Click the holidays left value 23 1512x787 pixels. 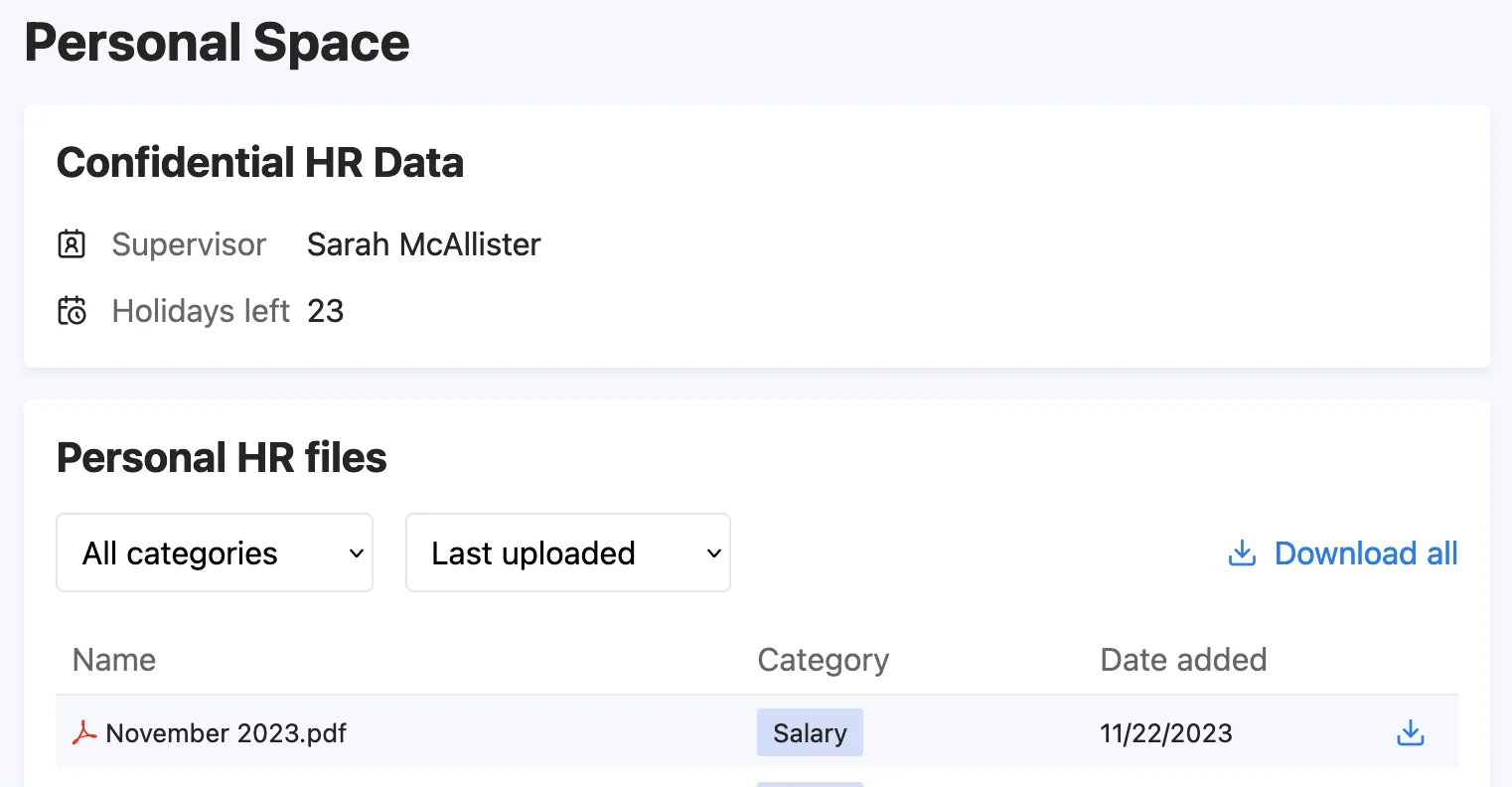pos(326,311)
